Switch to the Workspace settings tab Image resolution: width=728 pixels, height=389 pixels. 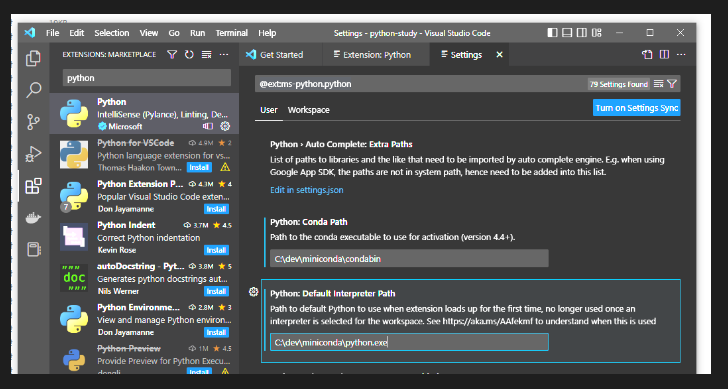tap(309, 110)
